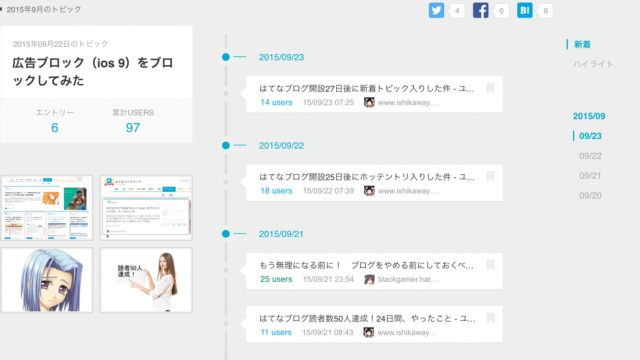
Task: Bookmark the 25 users entry
Action: pyautogui.click(x=491, y=265)
